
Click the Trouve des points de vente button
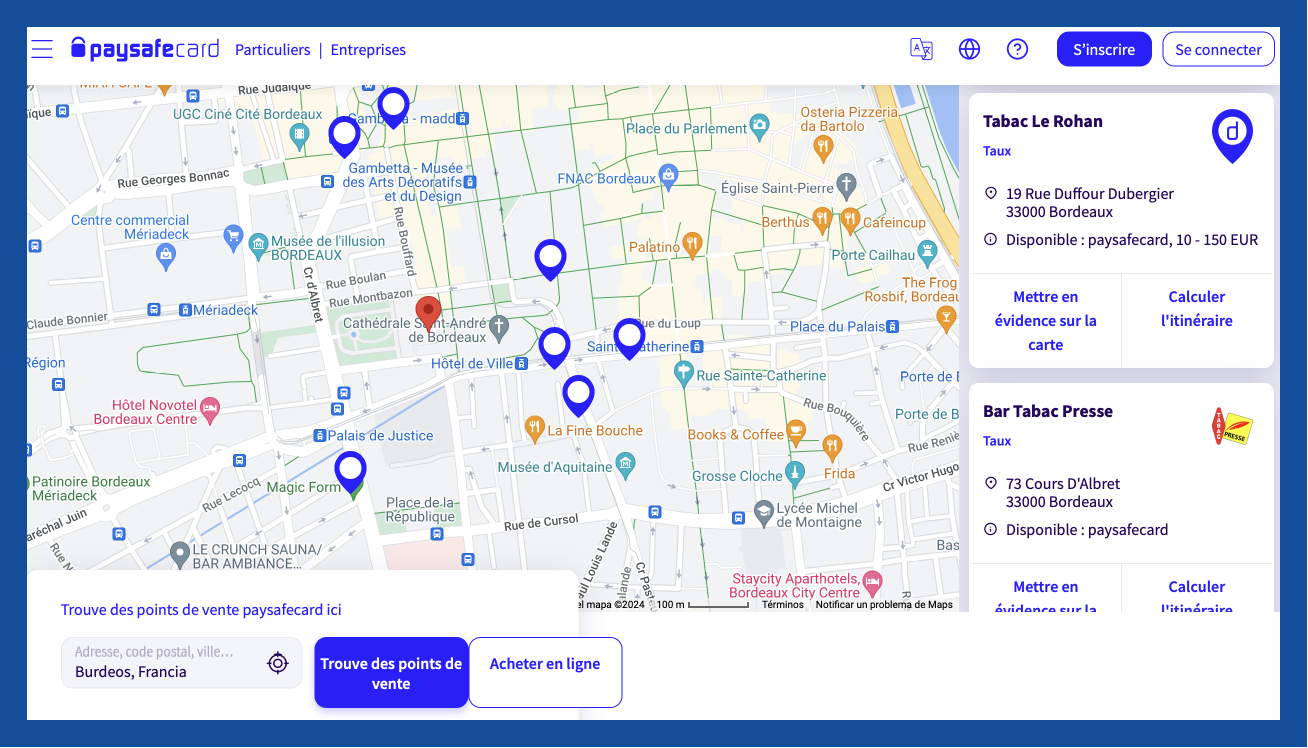[391, 673]
